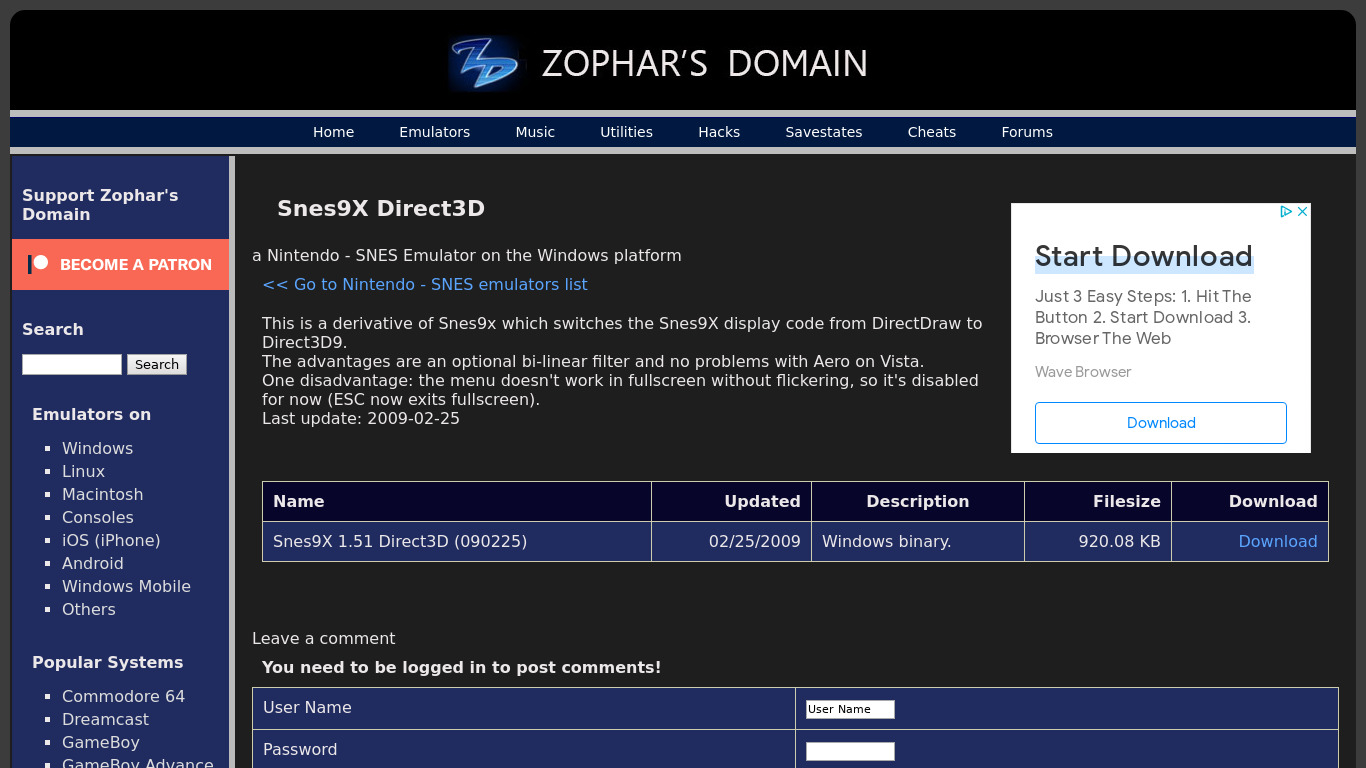The image size is (1366, 768).
Task: Open iOS (iPhone) emulators list
Action: coord(111,540)
